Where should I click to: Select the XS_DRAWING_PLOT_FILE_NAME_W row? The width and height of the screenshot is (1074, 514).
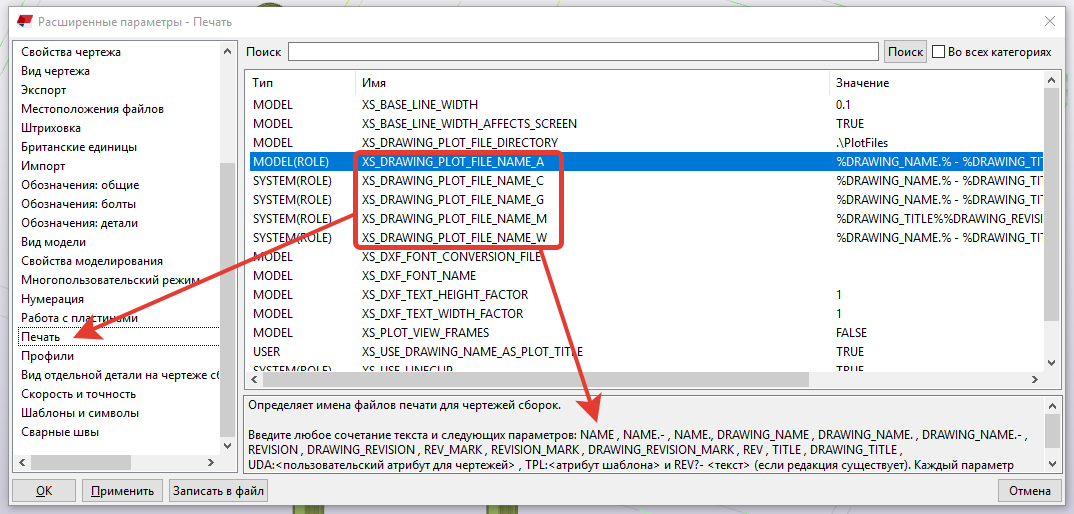click(x=454, y=238)
